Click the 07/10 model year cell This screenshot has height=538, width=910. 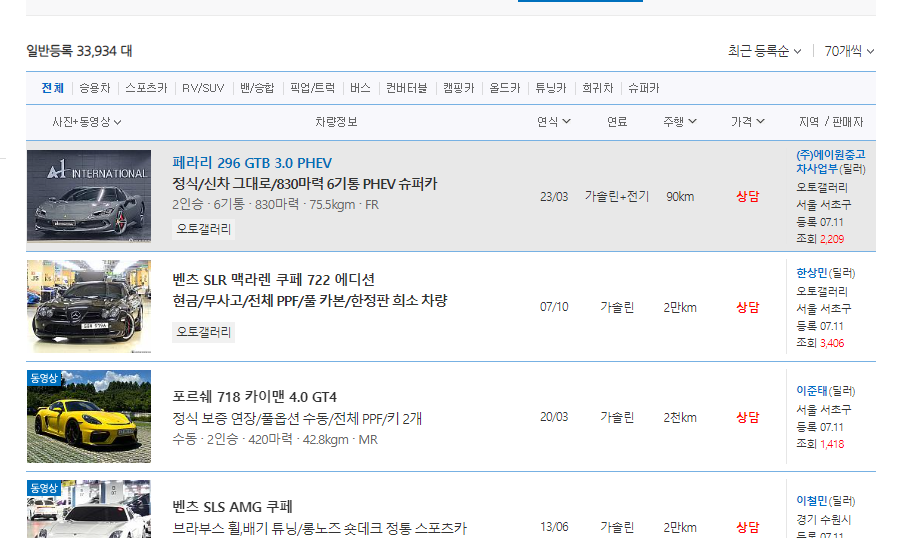pos(554,307)
